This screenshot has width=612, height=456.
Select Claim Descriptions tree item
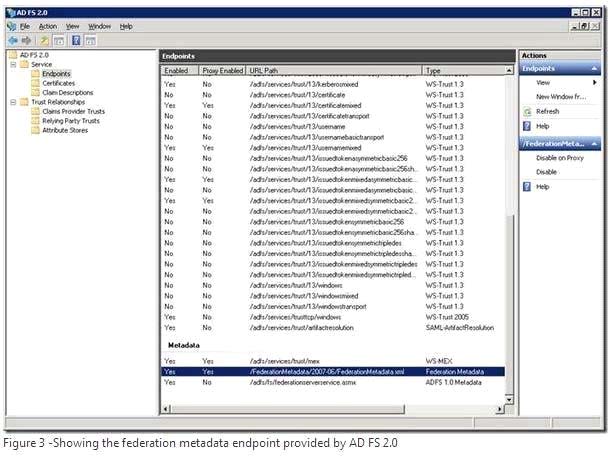pos(68,93)
